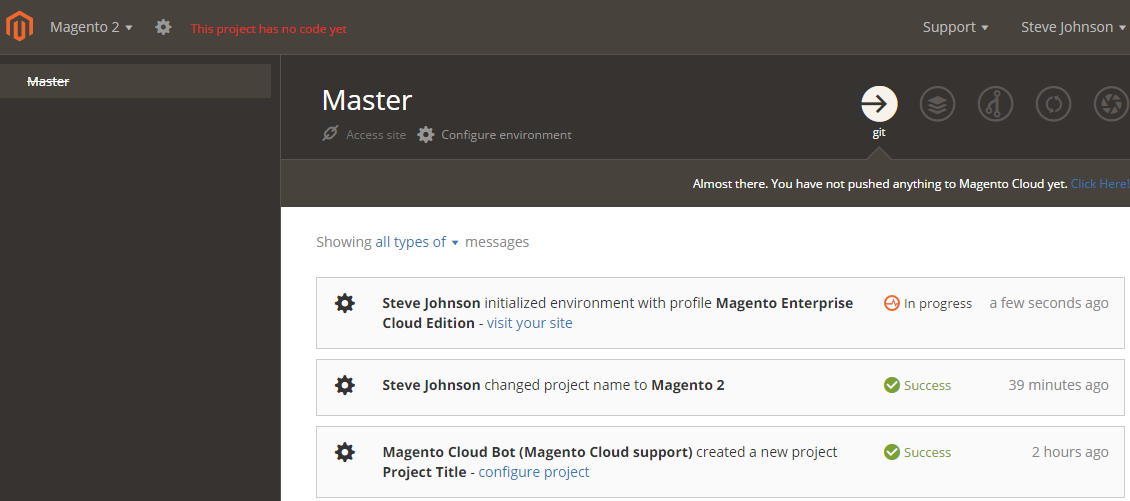Click the '39 minutes ago' timestamp
The width and height of the screenshot is (1130, 501).
[1058, 385]
